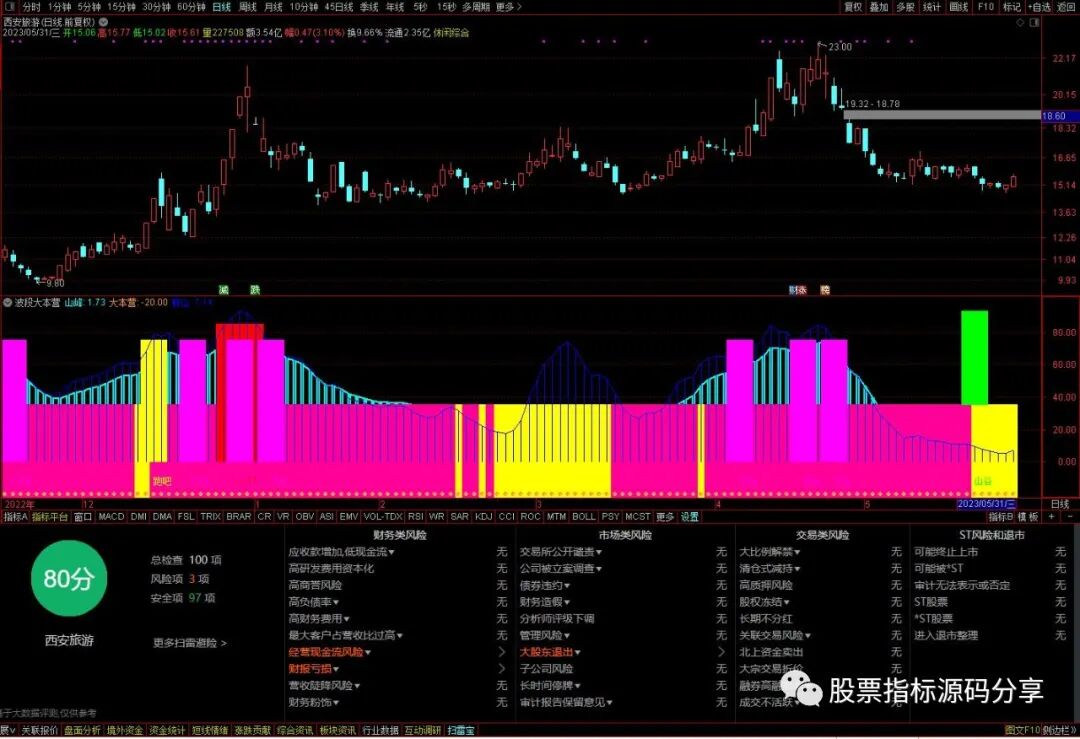Expand 公司被立案调查 risk item
Image resolution: width=1080 pixels, height=739 pixels.
pos(561,568)
